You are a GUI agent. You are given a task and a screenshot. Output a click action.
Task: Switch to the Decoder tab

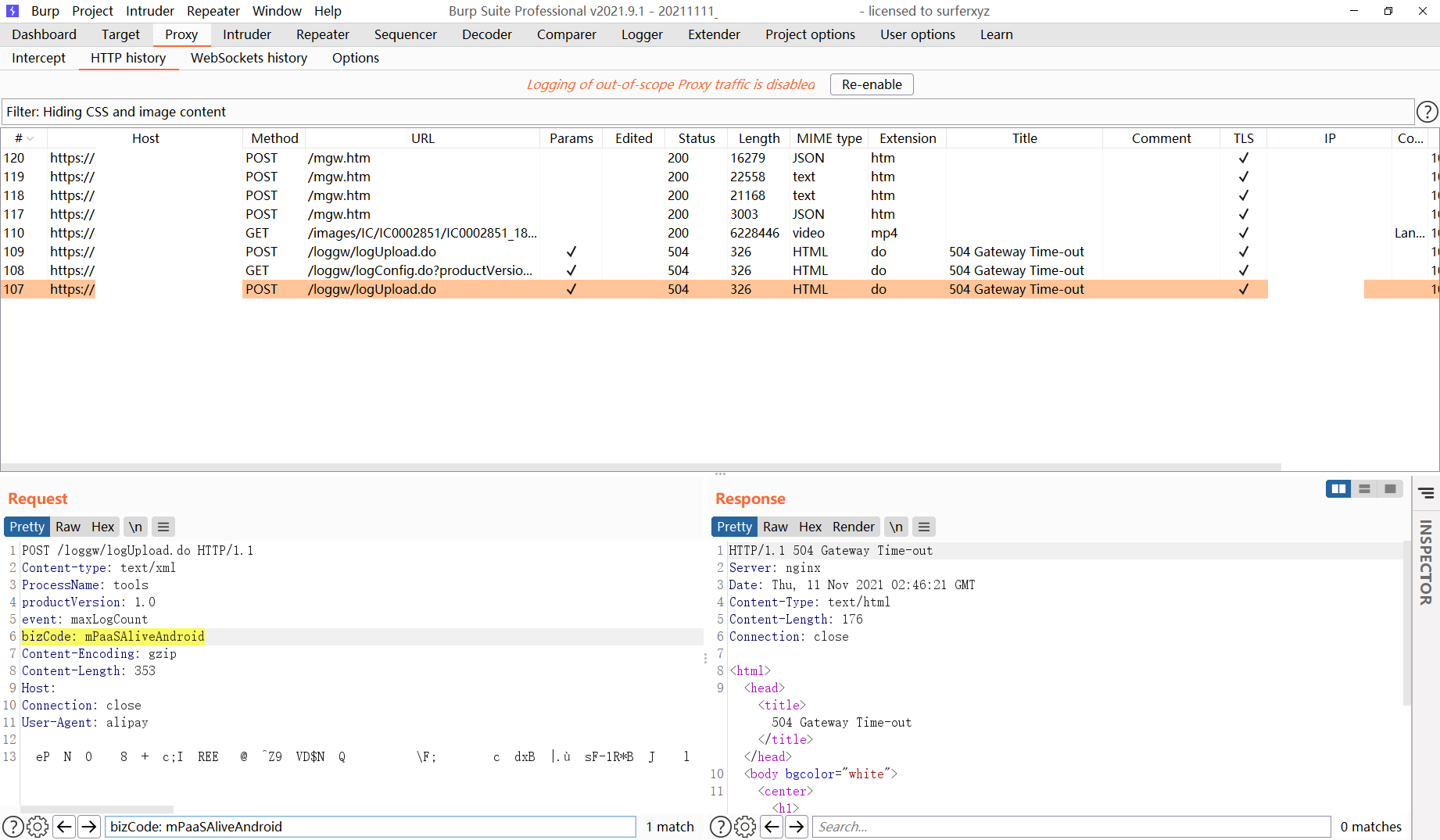click(x=487, y=34)
